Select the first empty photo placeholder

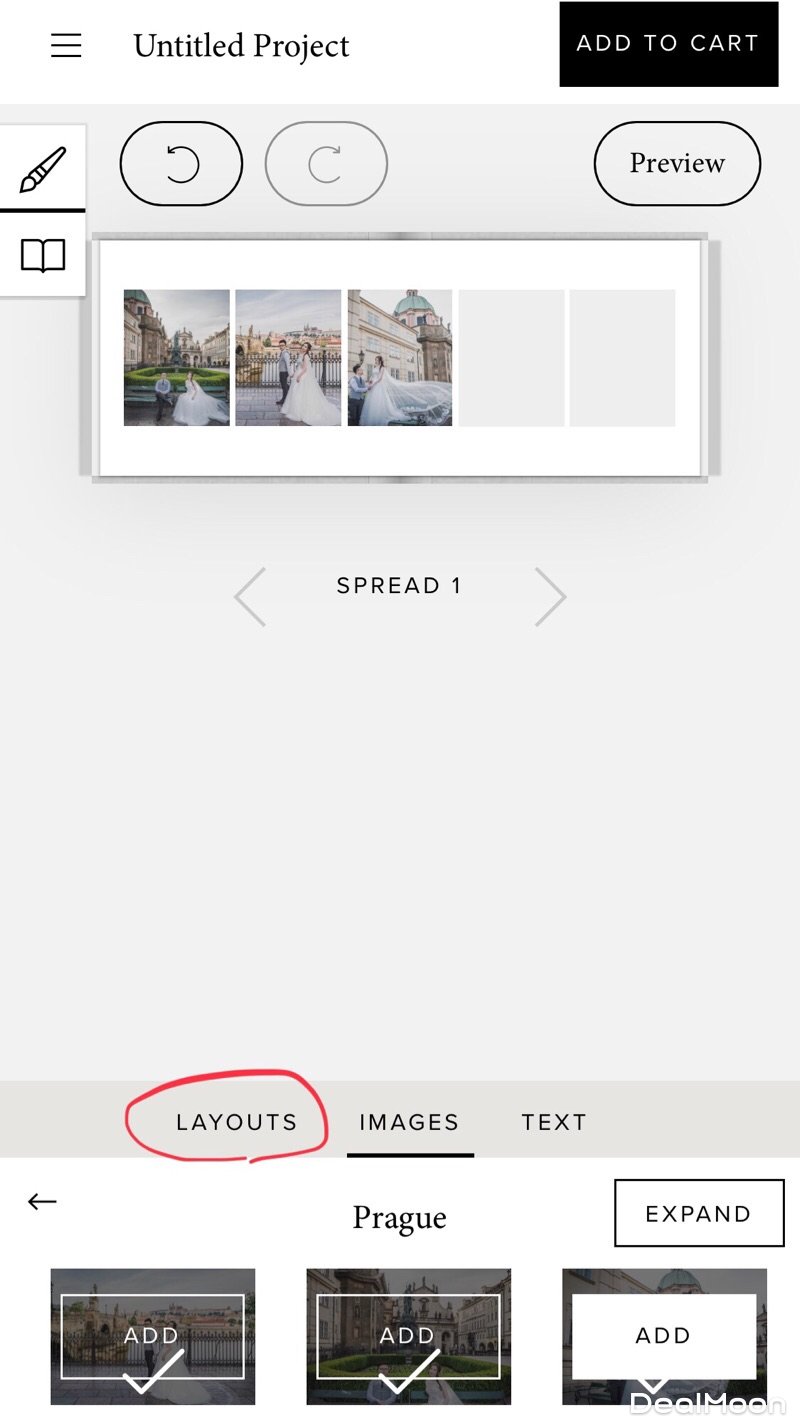511,358
